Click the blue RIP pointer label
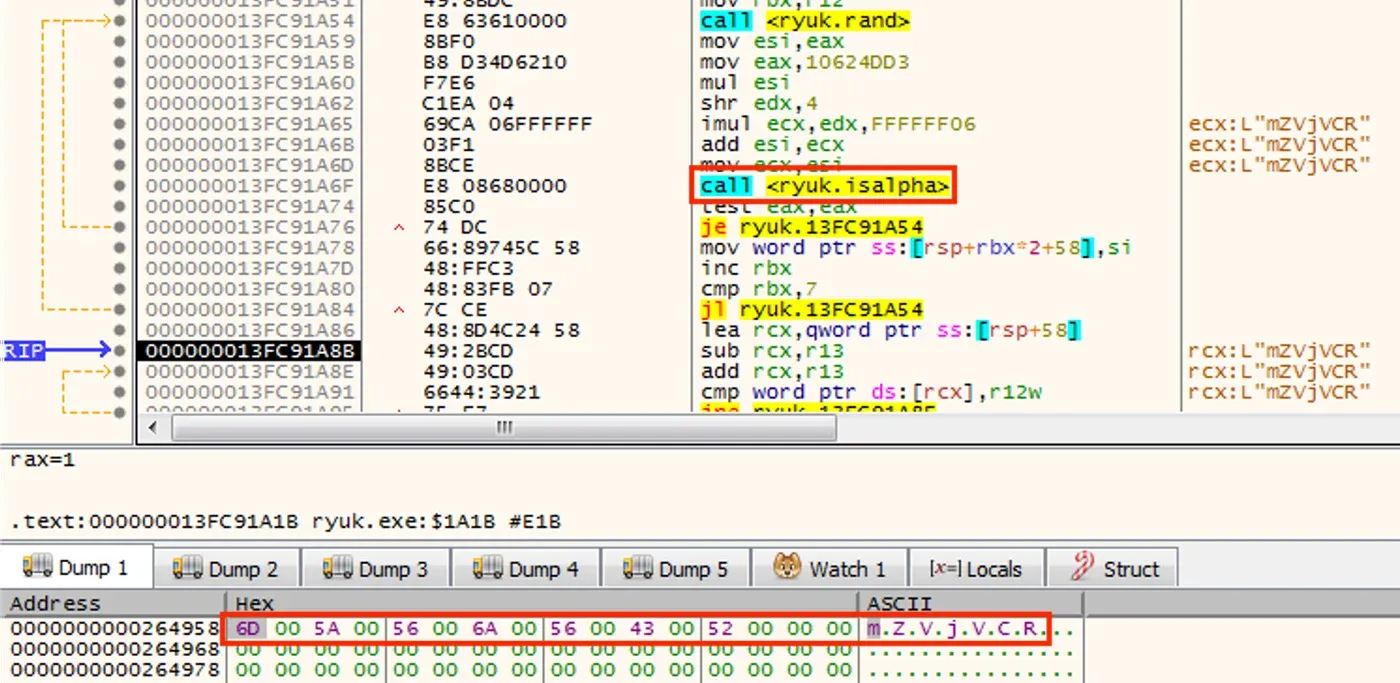The width and height of the screenshot is (1400, 683). click(x=22, y=350)
